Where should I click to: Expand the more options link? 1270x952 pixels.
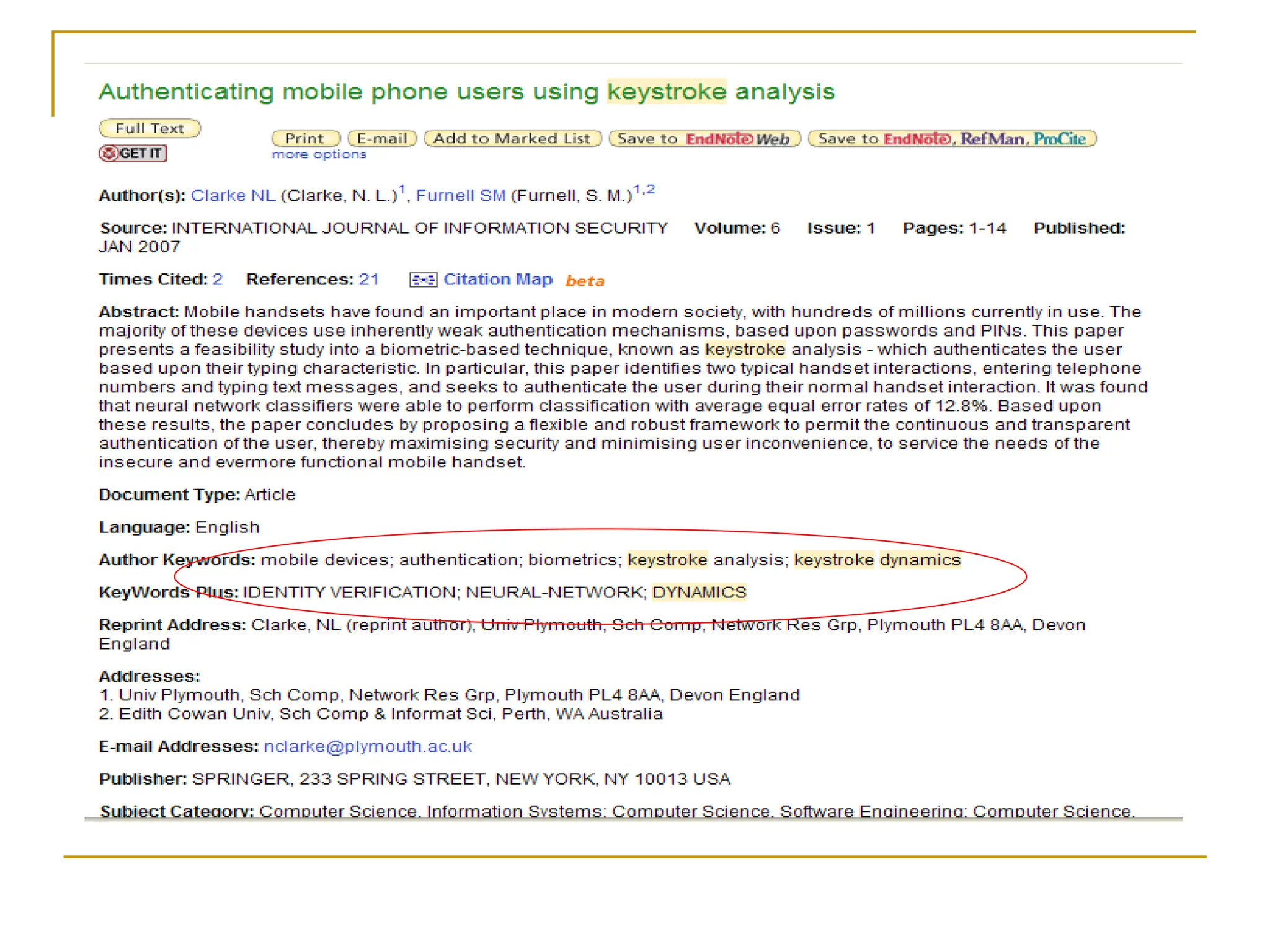click(319, 154)
